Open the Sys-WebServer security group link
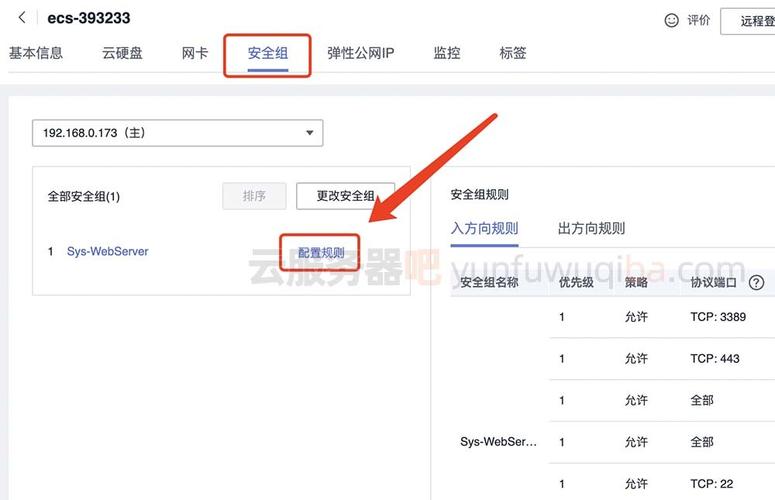 [108, 251]
